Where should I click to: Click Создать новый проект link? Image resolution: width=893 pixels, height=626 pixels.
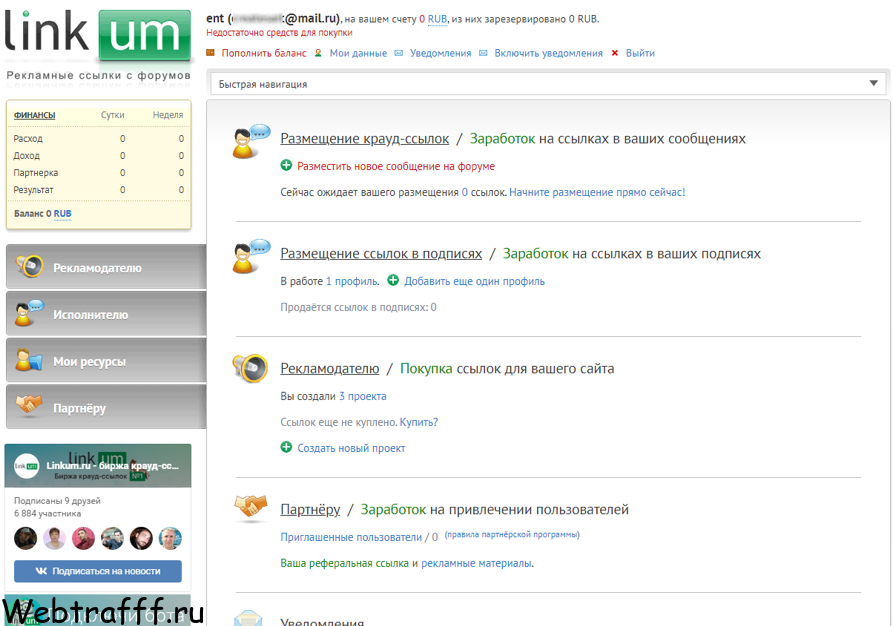(351, 448)
